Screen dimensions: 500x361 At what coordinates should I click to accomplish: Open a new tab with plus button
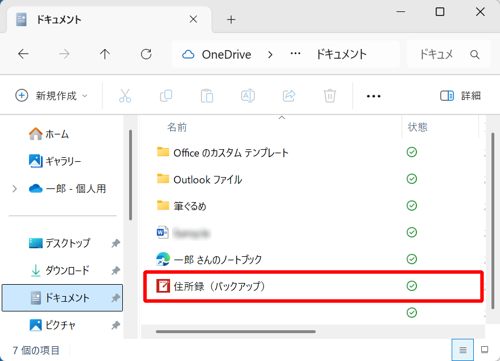click(x=231, y=20)
